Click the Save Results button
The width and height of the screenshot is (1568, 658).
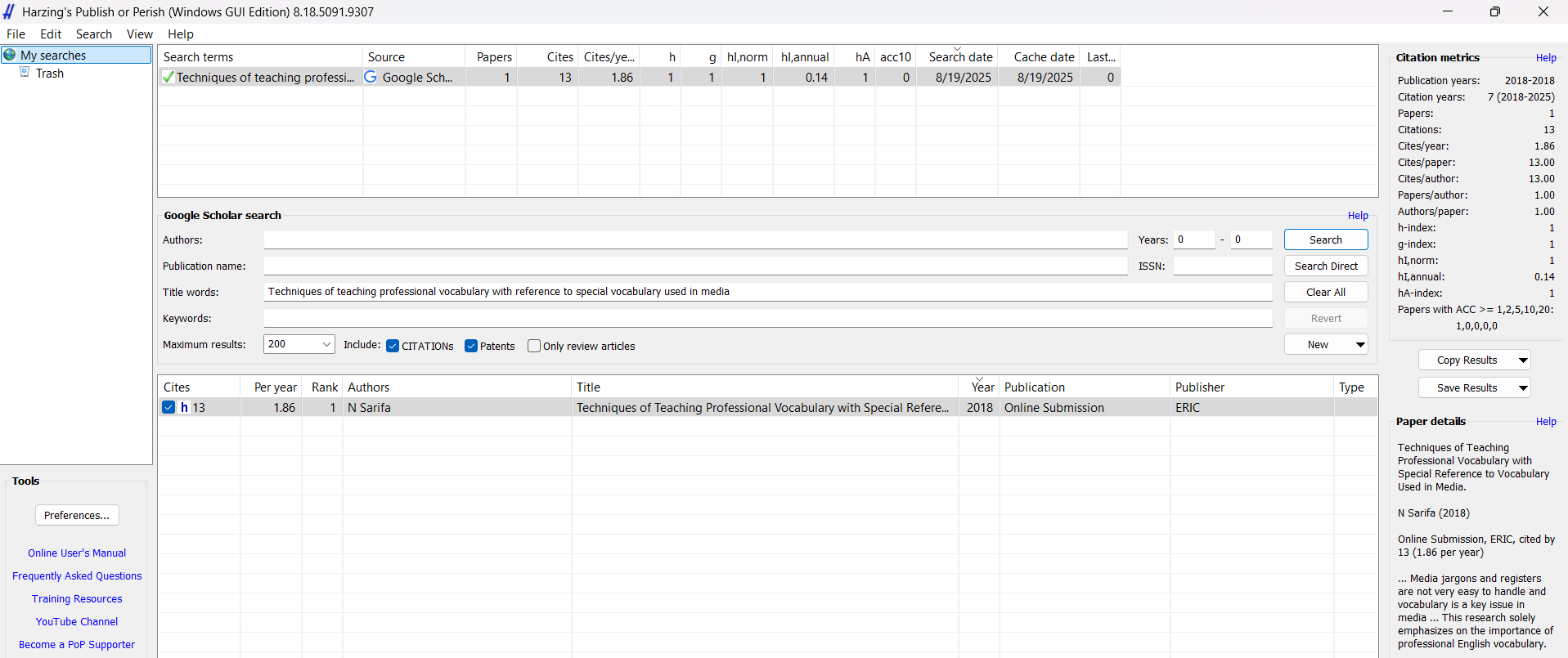click(1467, 387)
